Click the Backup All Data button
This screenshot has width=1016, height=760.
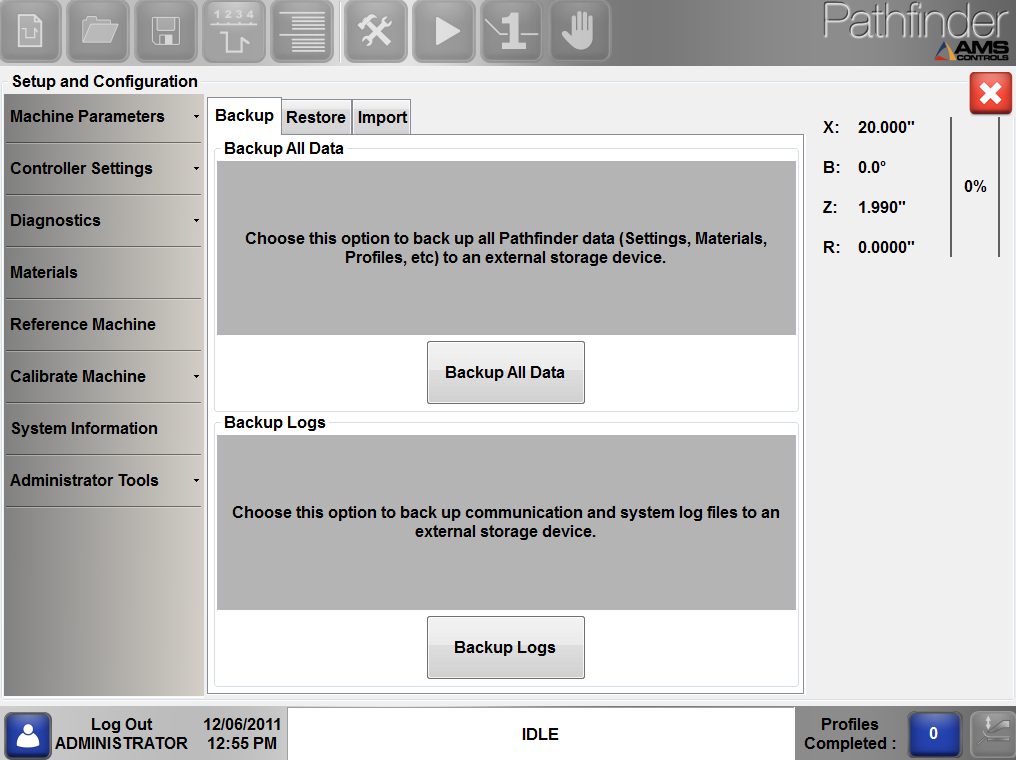point(505,373)
